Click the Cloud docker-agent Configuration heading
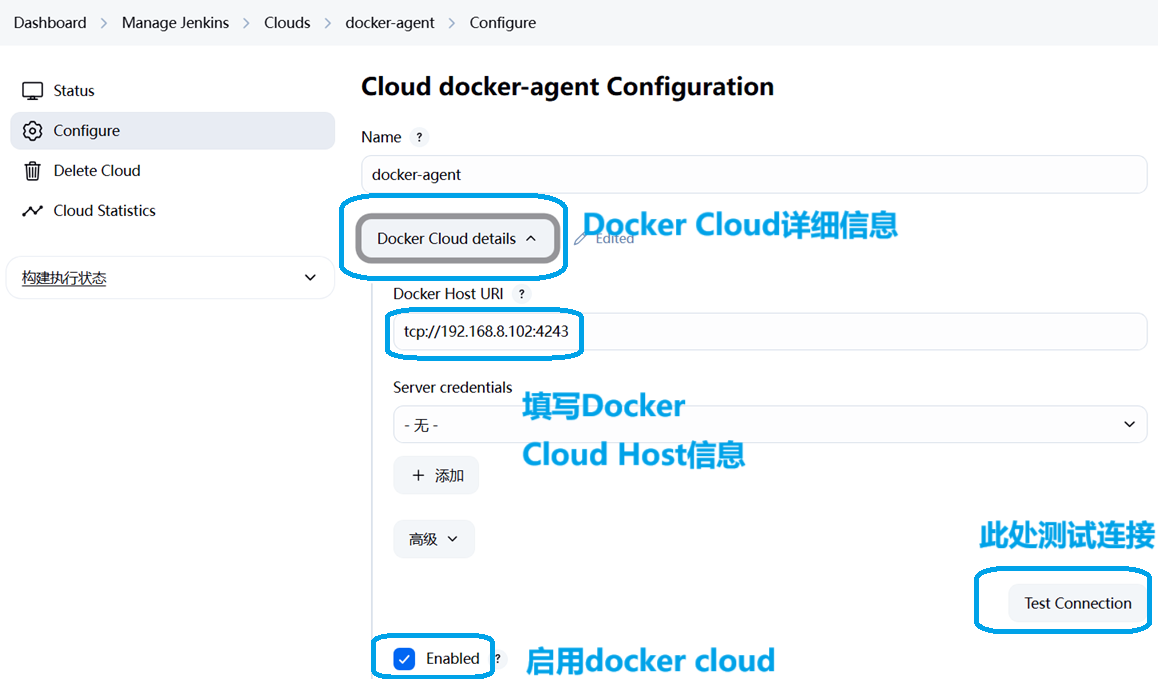The image size is (1158, 679). 567,87
